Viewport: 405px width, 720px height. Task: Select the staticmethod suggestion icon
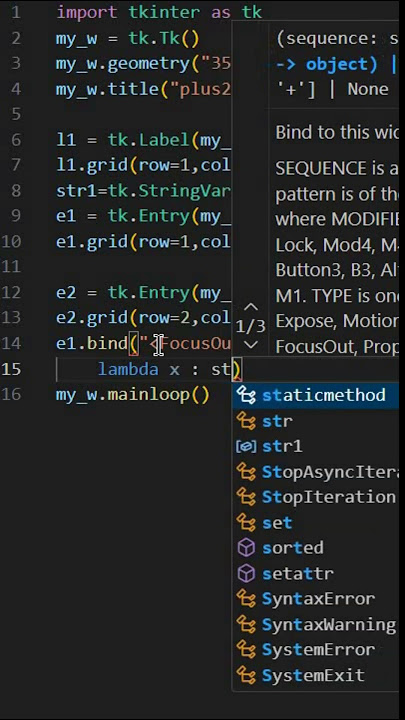tap(246, 395)
